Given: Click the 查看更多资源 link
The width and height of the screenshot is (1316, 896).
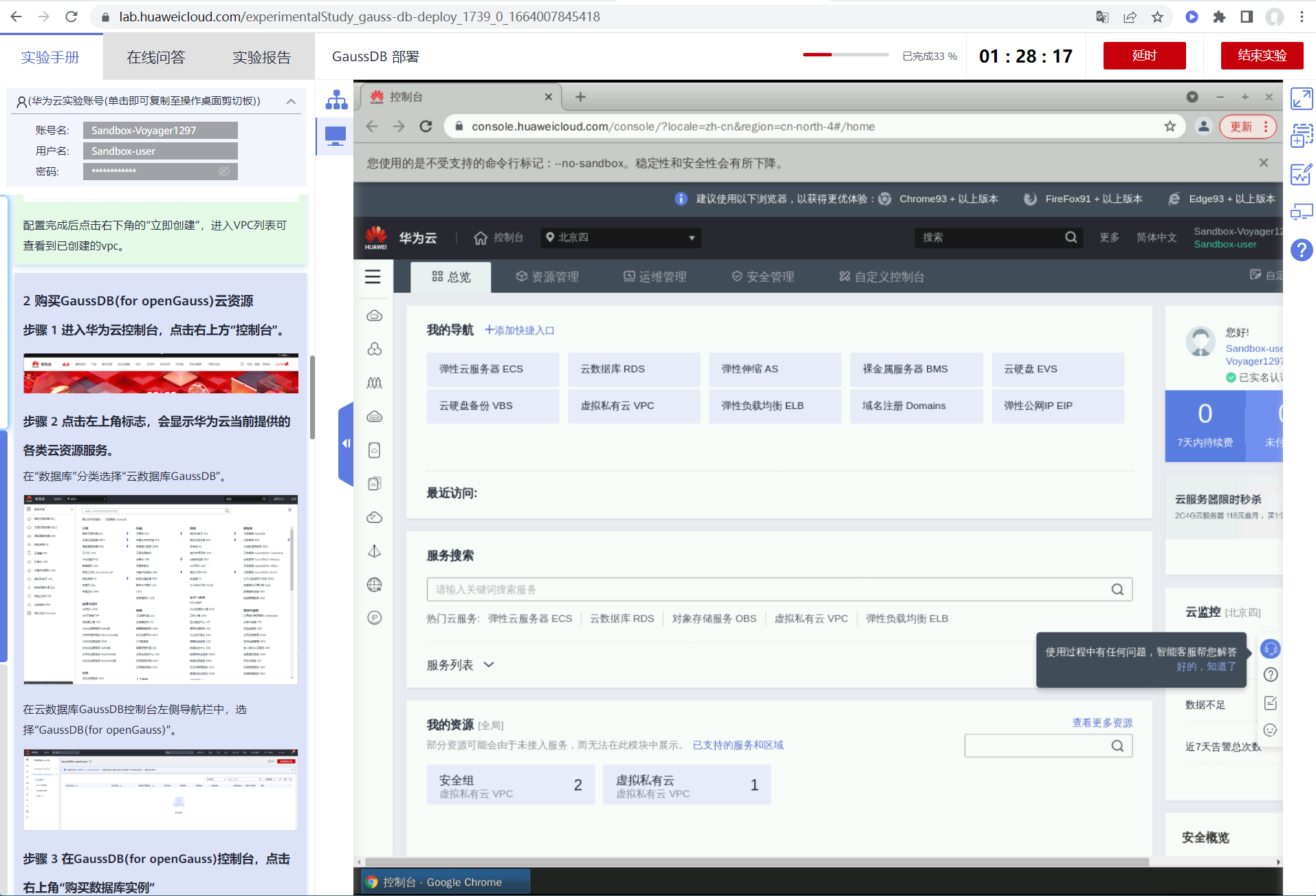Looking at the screenshot, I should (x=1102, y=723).
